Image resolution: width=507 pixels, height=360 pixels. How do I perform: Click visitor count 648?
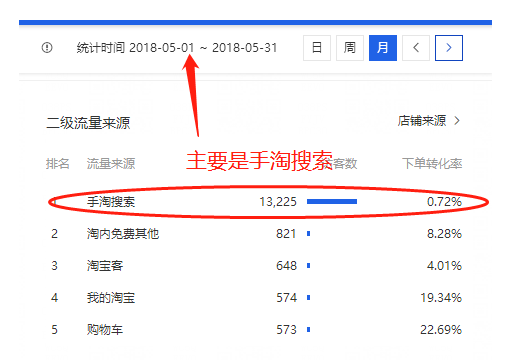point(286,266)
